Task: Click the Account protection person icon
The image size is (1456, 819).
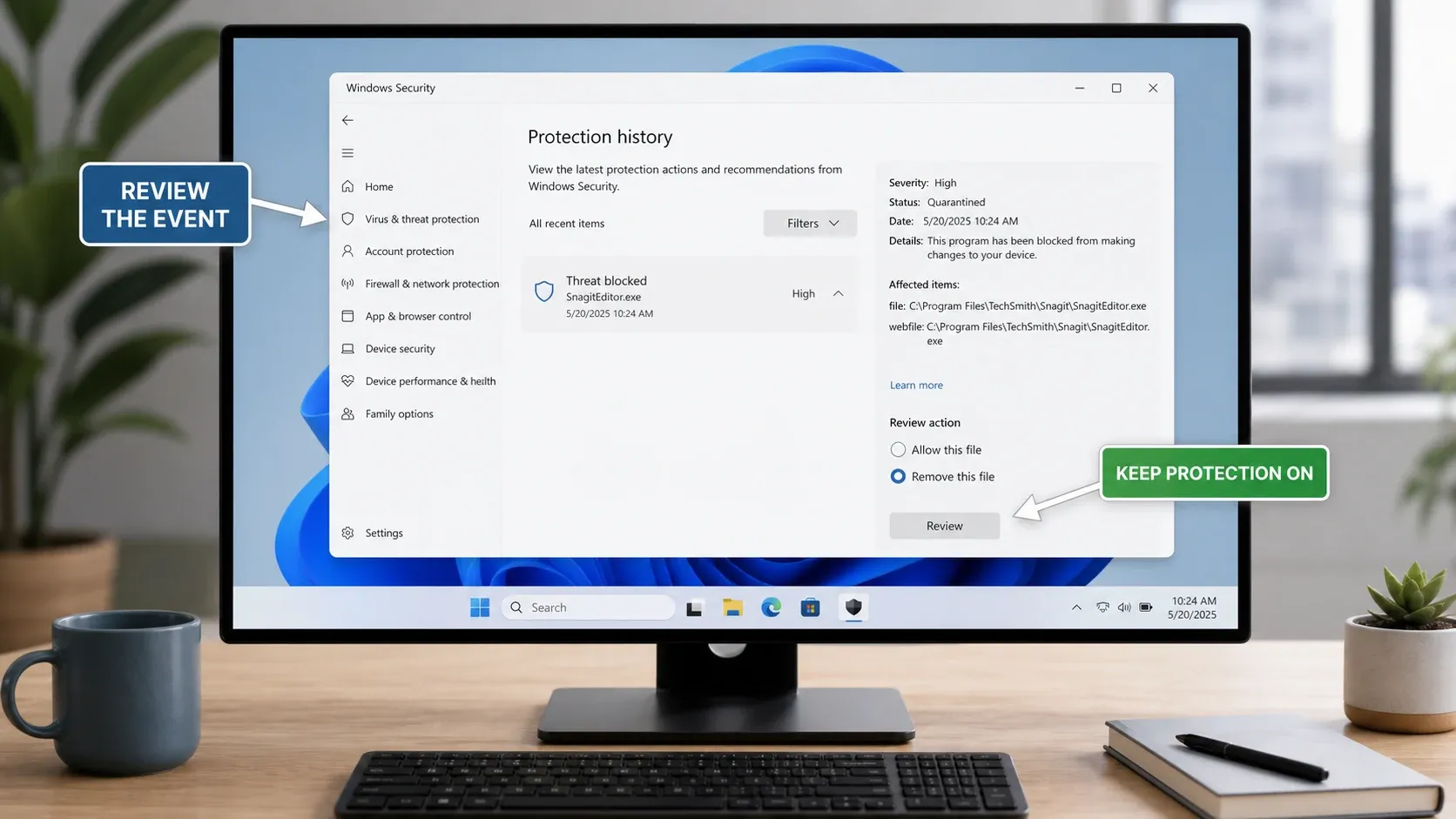Action: coord(347,251)
